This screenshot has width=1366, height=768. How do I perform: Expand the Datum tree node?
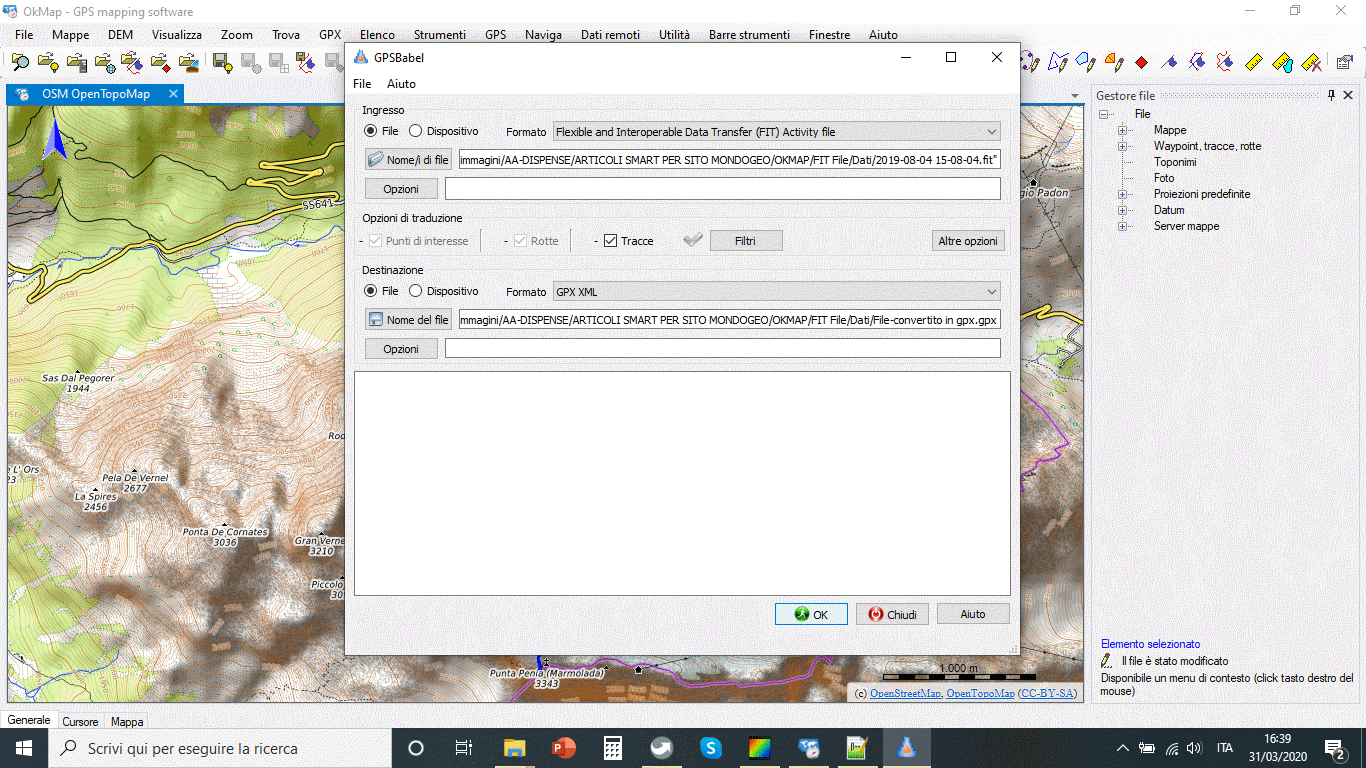click(1122, 210)
